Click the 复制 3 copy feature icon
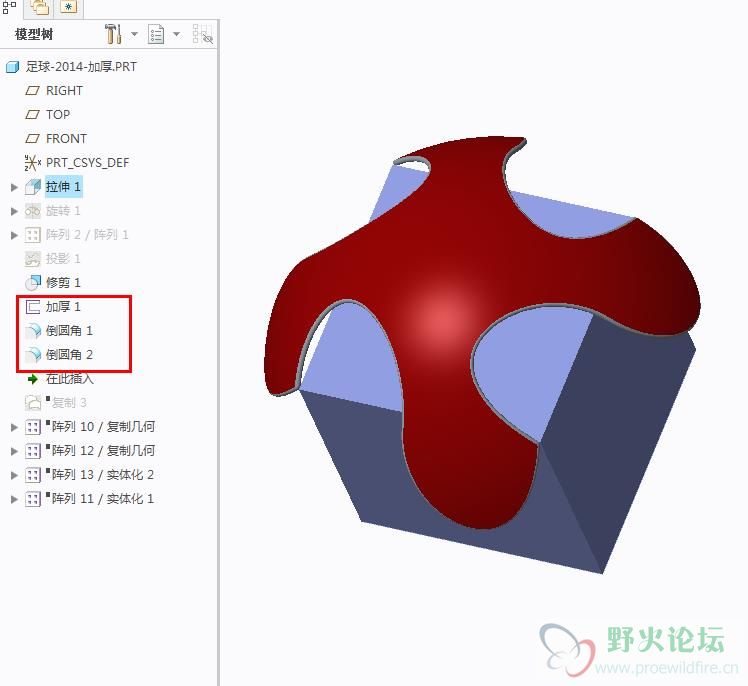Image resolution: width=748 pixels, height=686 pixels. pyautogui.click(x=32, y=403)
